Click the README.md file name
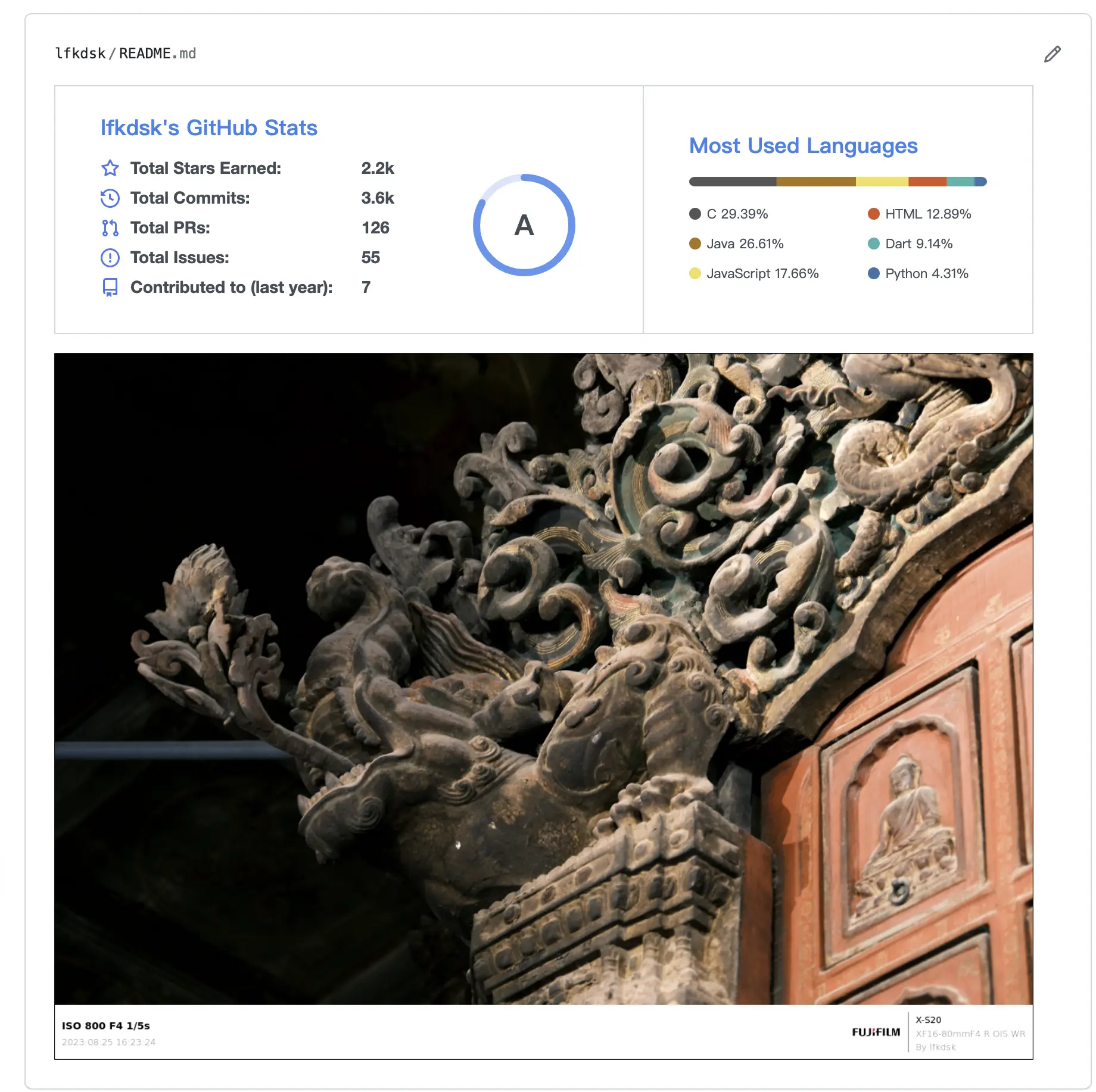Viewport: 1096px width, 1092px height. (x=157, y=54)
